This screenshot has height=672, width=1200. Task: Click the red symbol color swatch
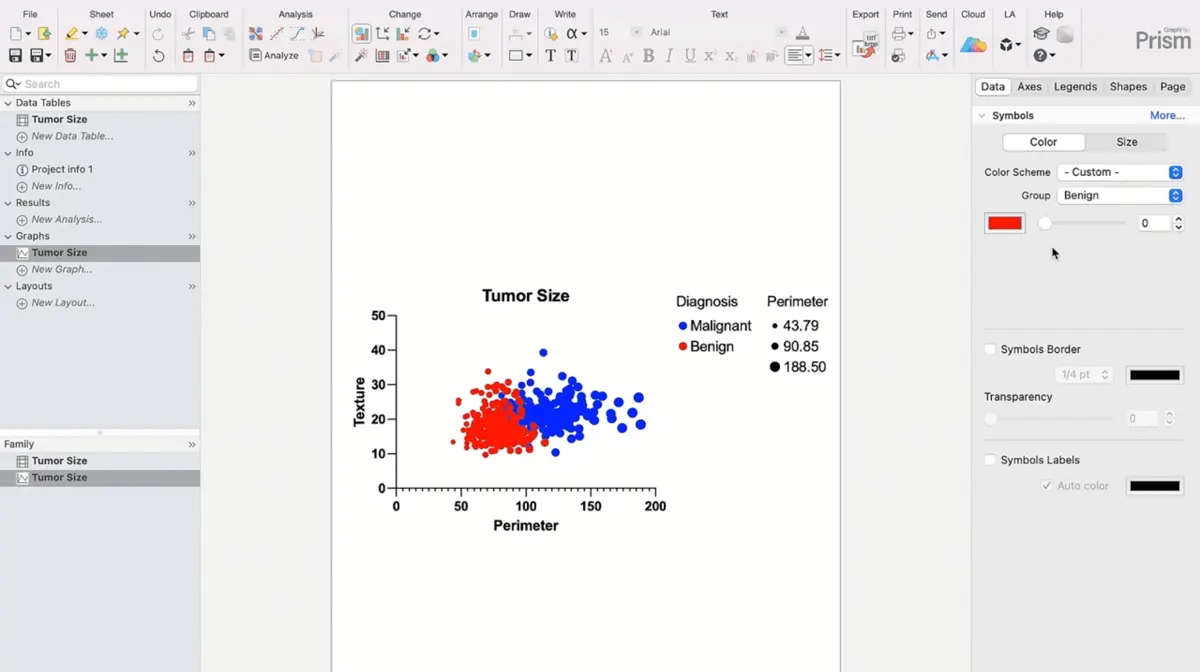(x=1005, y=223)
